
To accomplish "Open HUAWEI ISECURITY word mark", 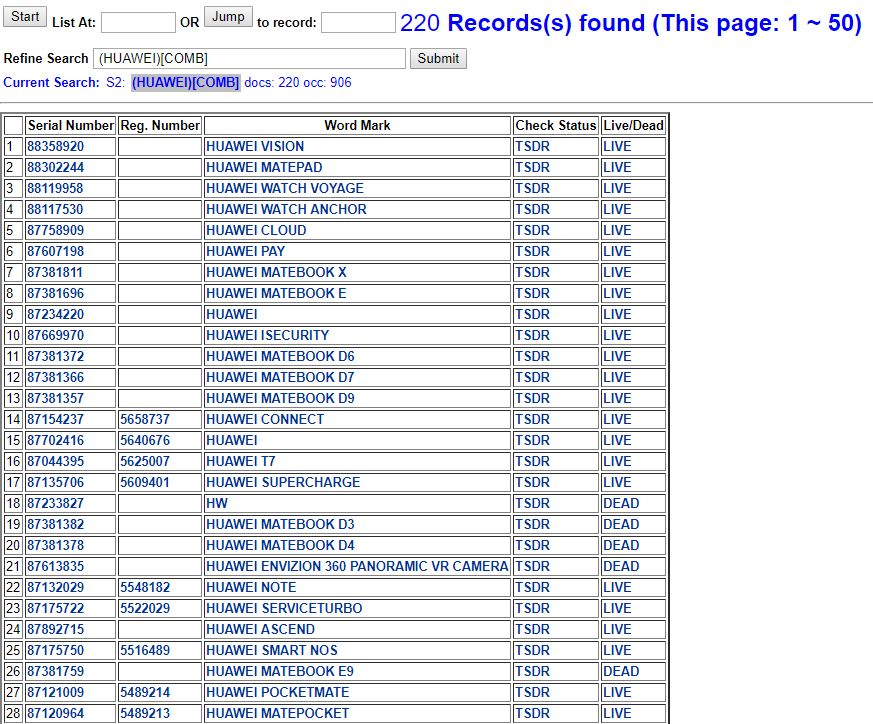I will point(267,335).
